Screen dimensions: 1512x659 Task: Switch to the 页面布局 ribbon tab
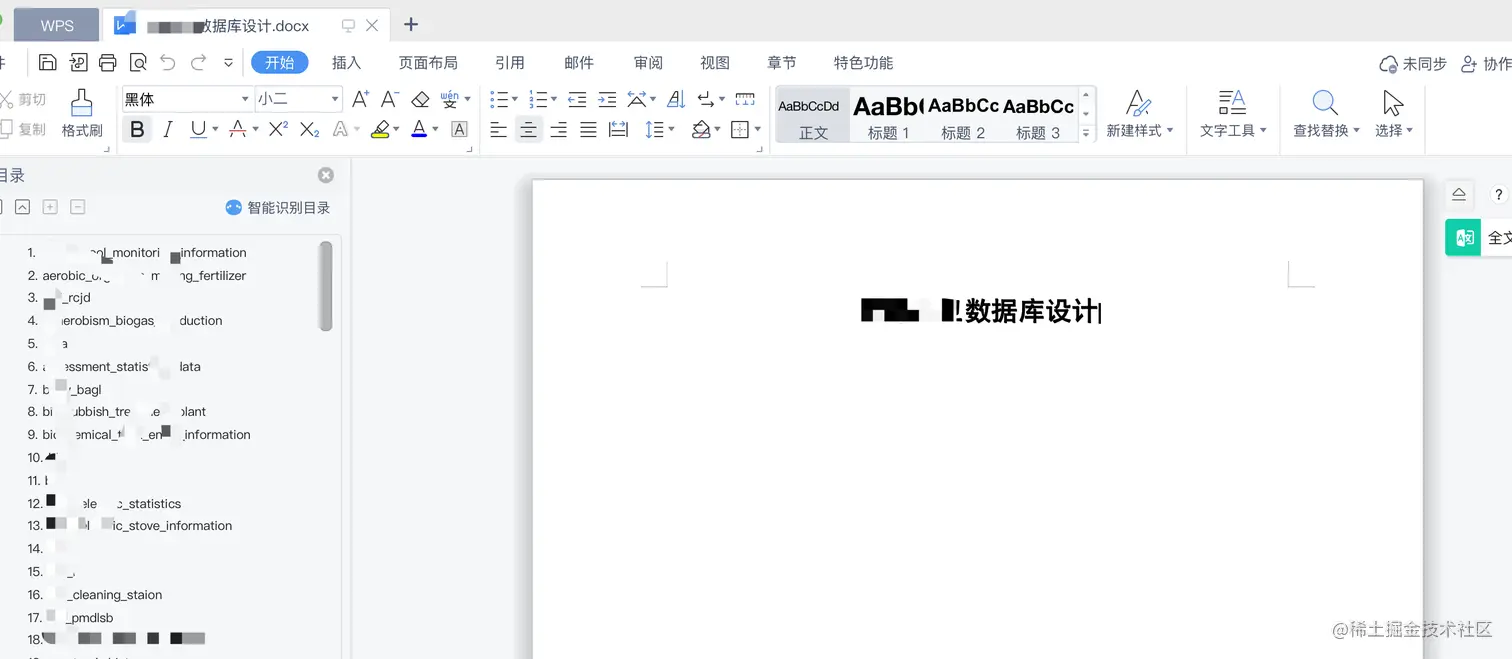(x=428, y=63)
